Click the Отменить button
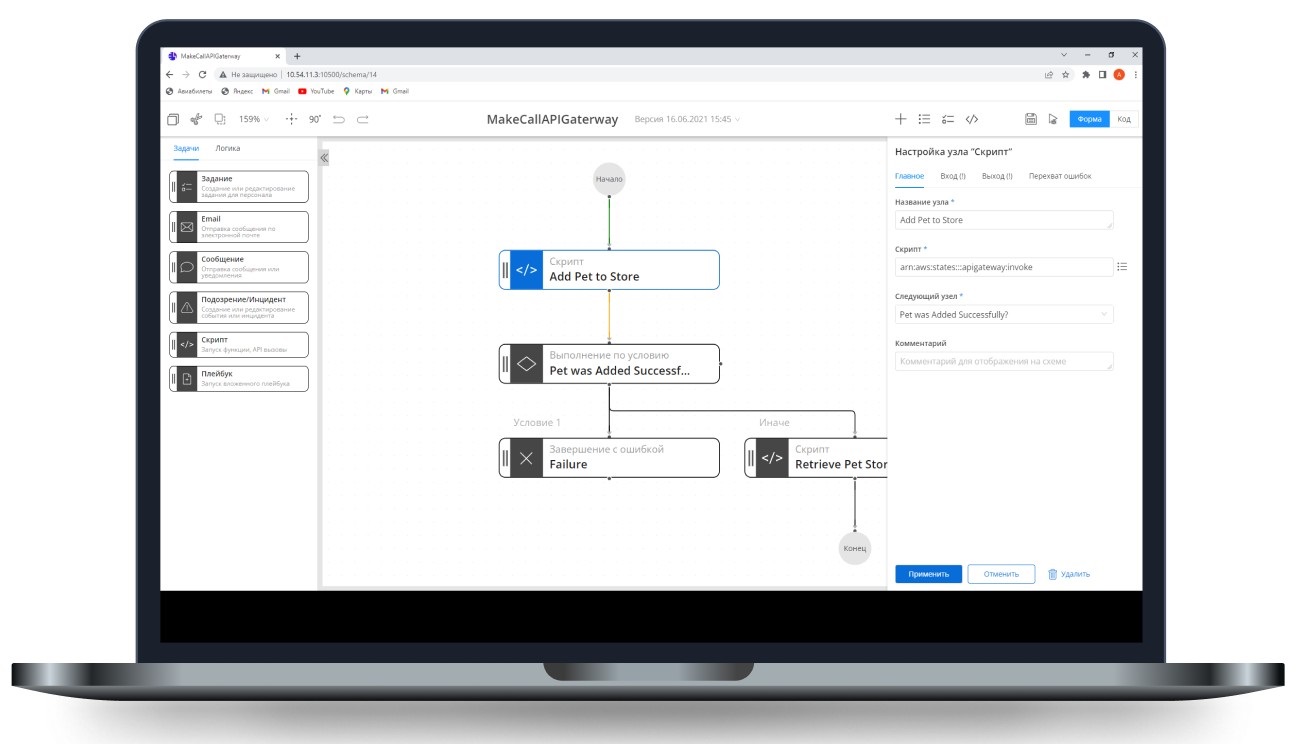The width and height of the screenshot is (1306, 744). coord(1001,574)
